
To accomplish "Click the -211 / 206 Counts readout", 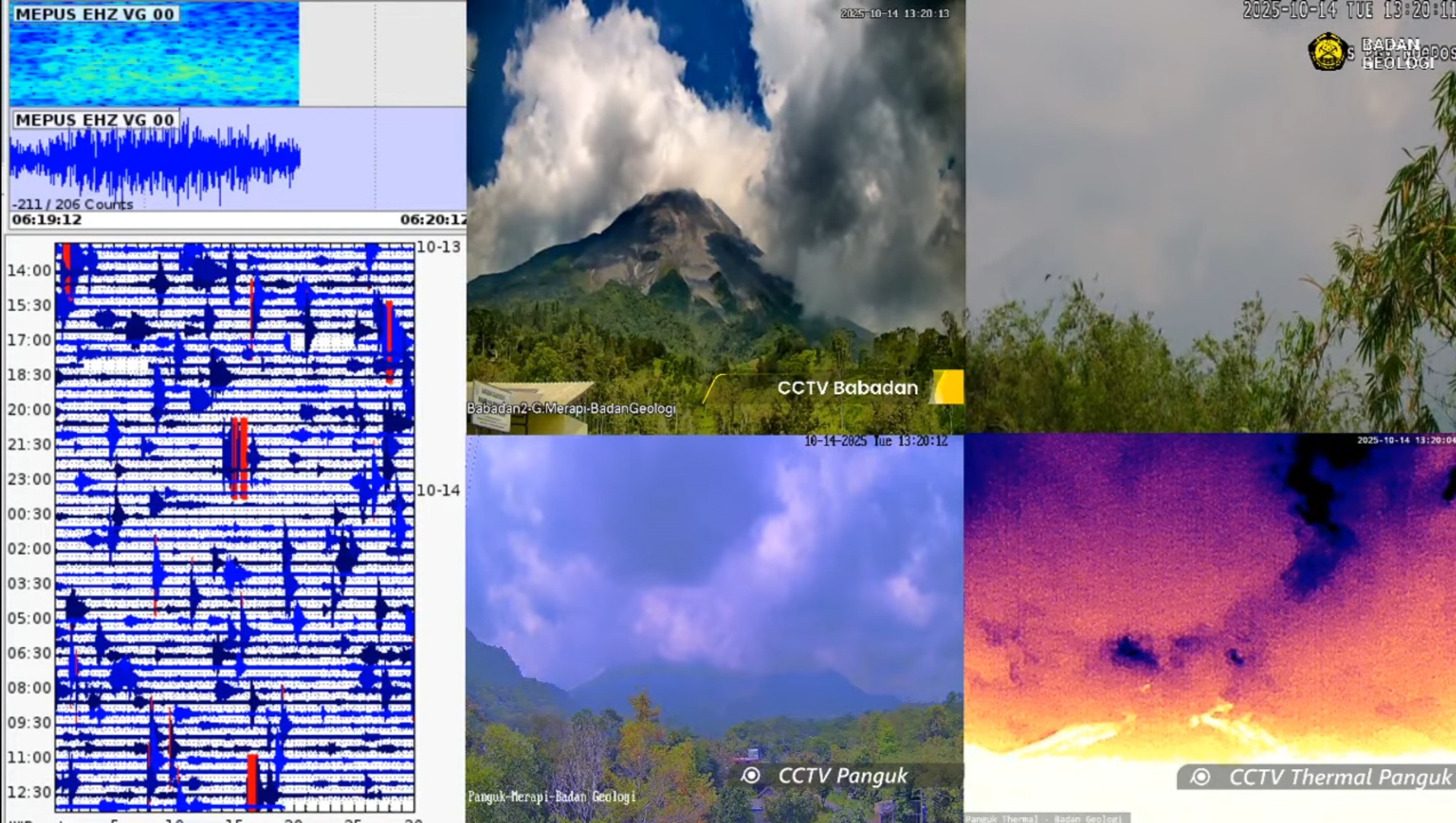I will pyautogui.click(x=72, y=204).
